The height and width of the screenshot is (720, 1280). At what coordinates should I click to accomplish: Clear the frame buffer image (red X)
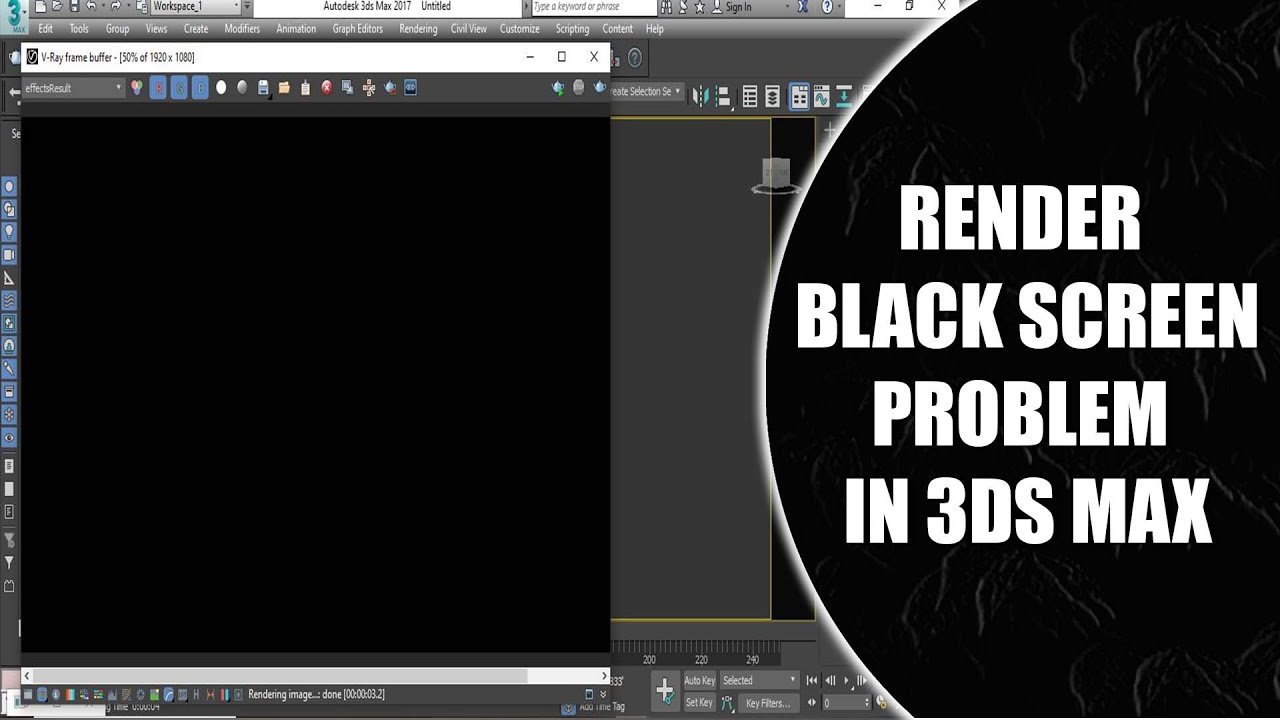point(326,88)
